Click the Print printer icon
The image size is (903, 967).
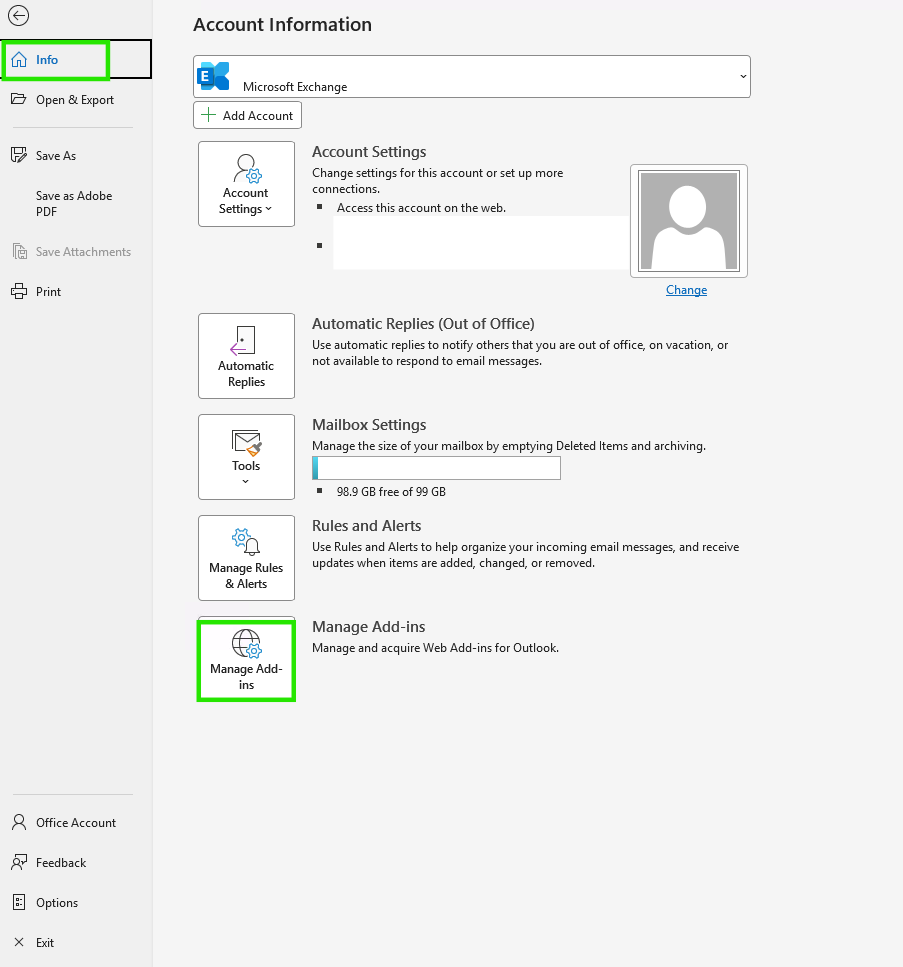(x=19, y=291)
